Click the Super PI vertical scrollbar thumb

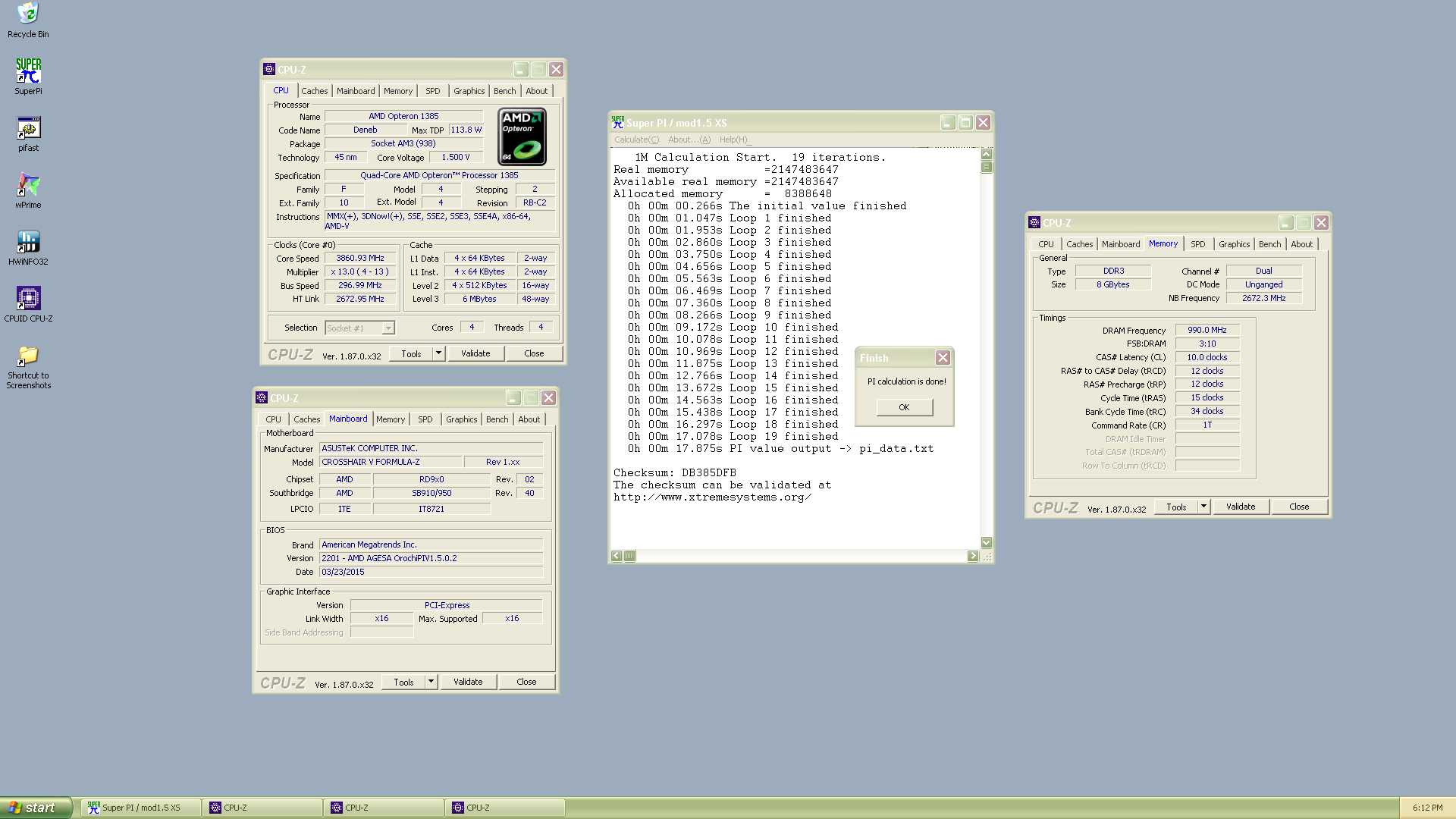(x=987, y=167)
